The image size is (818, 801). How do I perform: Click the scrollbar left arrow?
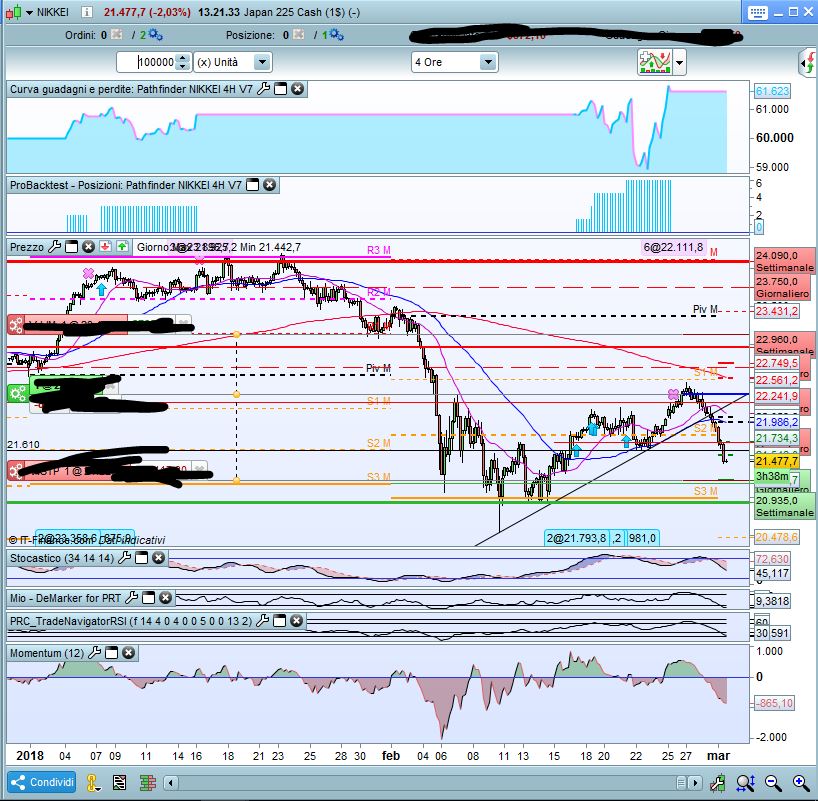171,782
